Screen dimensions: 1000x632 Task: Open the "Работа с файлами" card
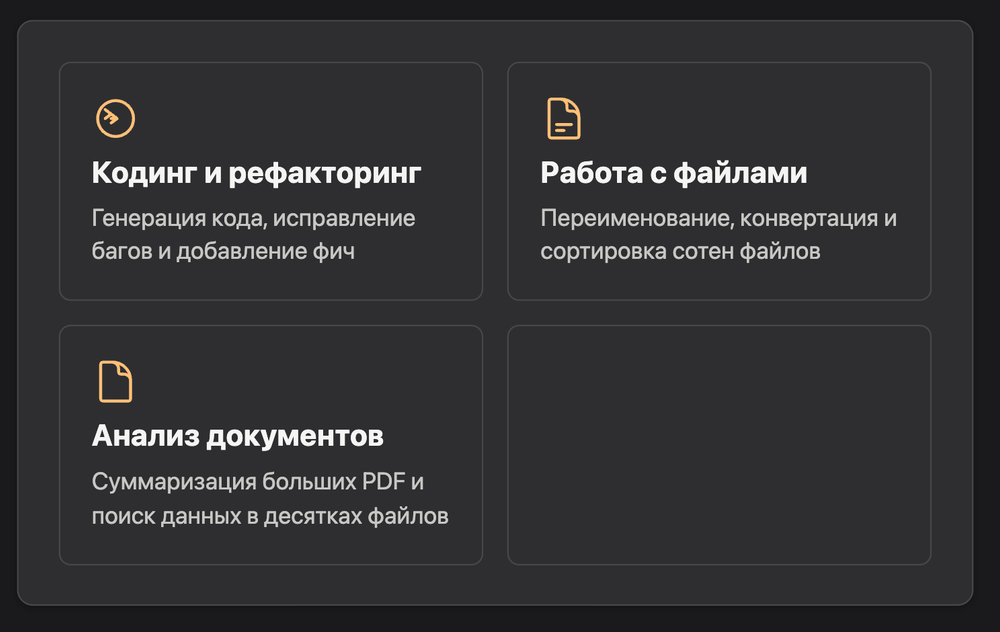[x=720, y=181]
